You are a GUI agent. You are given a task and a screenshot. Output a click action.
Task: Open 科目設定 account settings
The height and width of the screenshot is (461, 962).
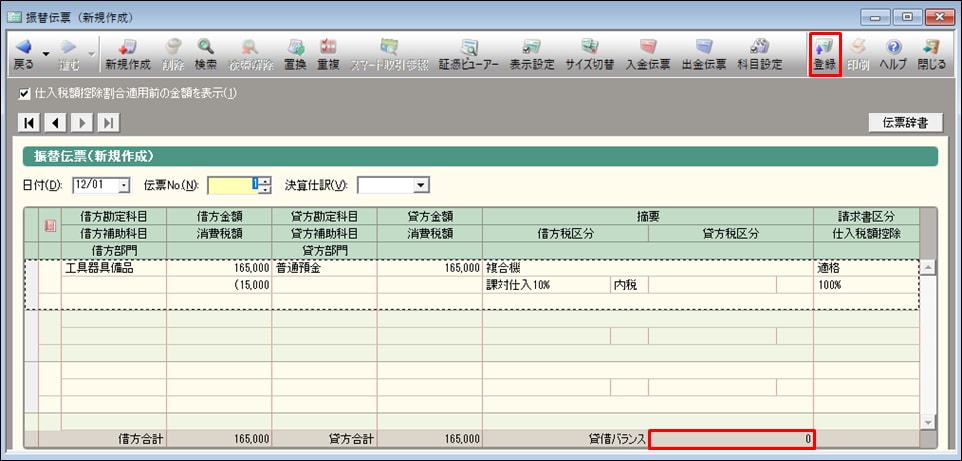[760, 54]
